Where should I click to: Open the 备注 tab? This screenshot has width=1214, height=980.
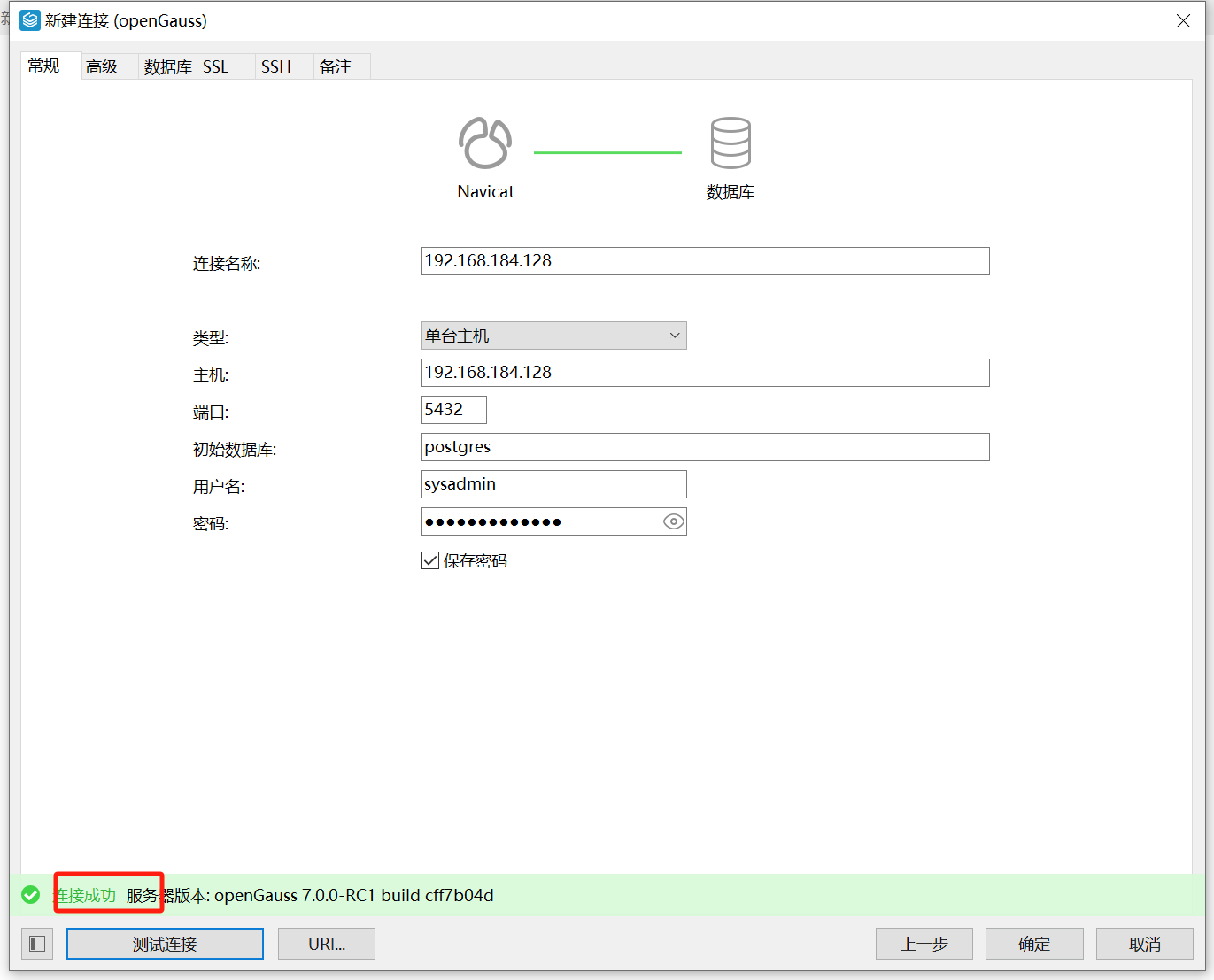click(336, 66)
